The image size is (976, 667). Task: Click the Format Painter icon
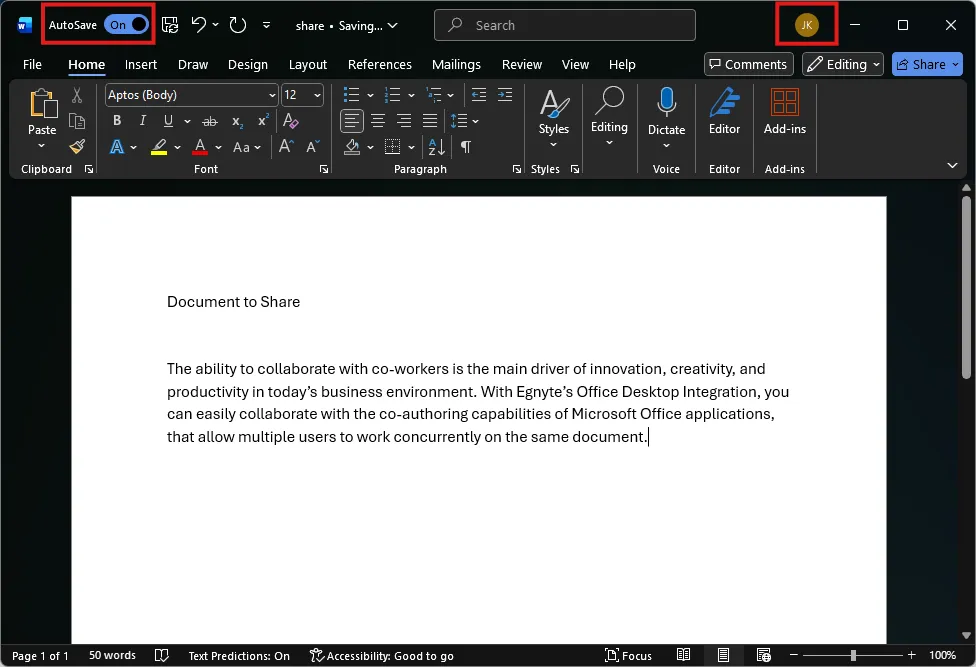point(78,147)
